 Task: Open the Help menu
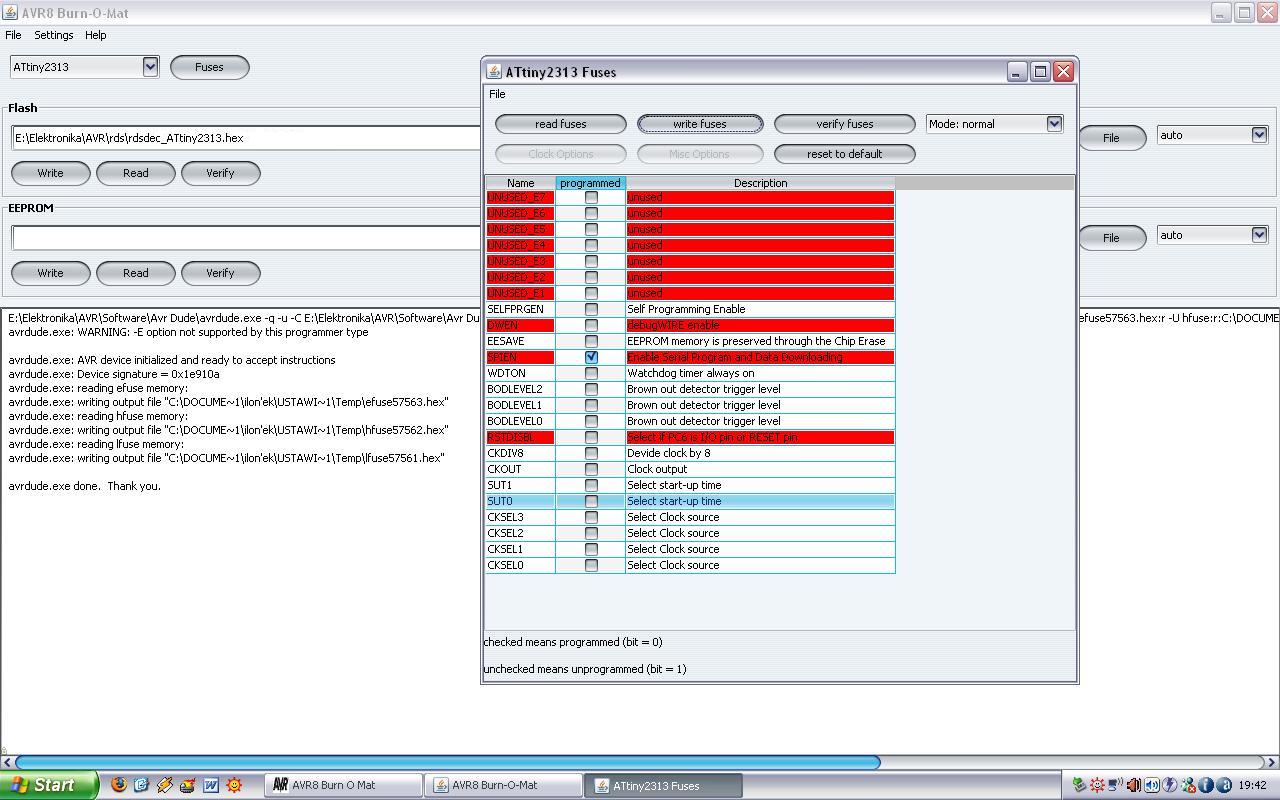click(x=96, y=35)
